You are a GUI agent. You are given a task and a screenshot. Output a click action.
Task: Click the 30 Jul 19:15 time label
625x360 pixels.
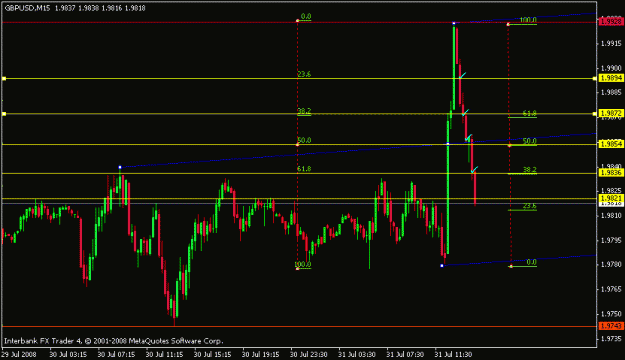(x=261, y=354)
